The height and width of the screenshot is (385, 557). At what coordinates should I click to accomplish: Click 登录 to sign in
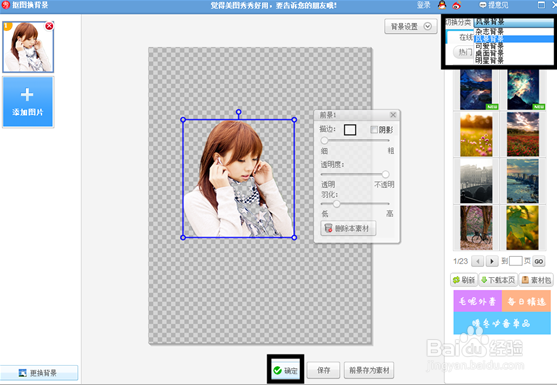423,5
